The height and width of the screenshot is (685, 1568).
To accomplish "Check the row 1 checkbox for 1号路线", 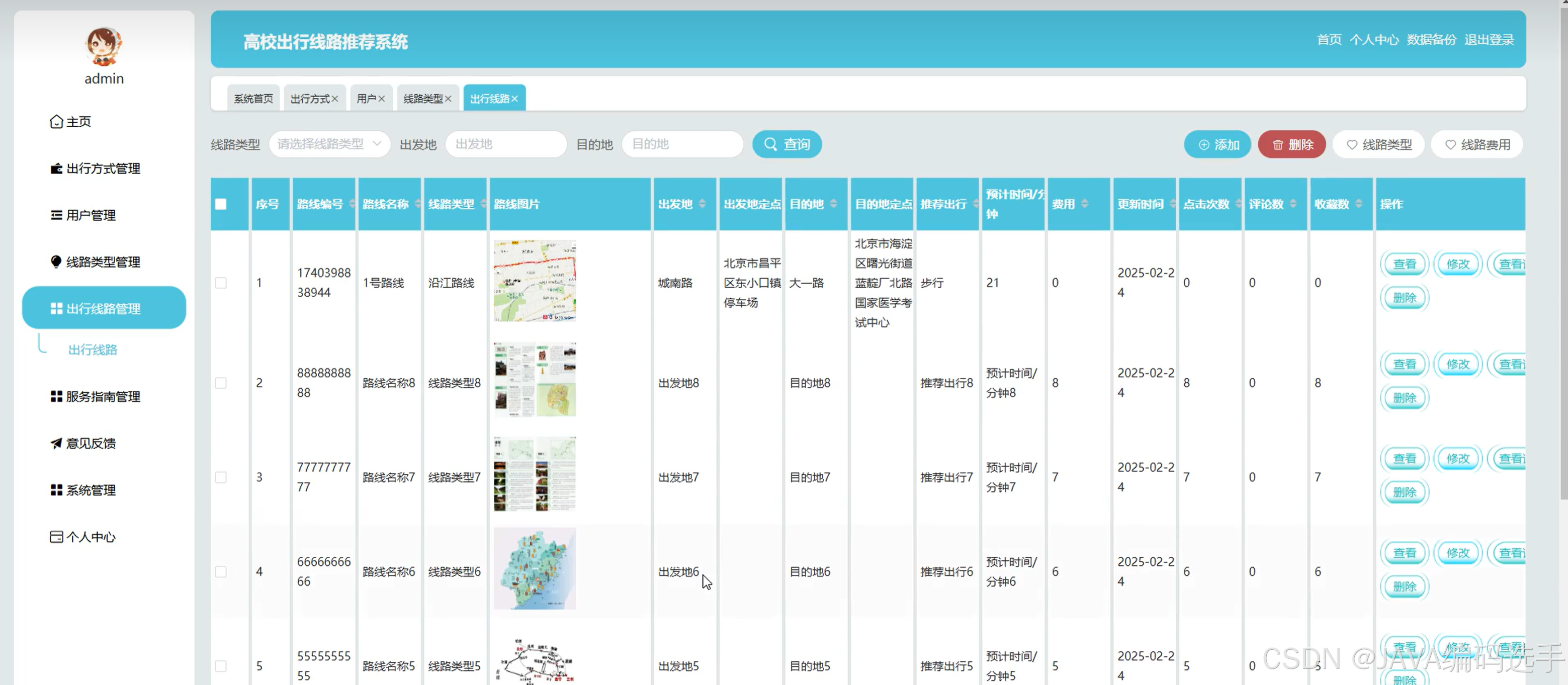I will click(221, 283).
